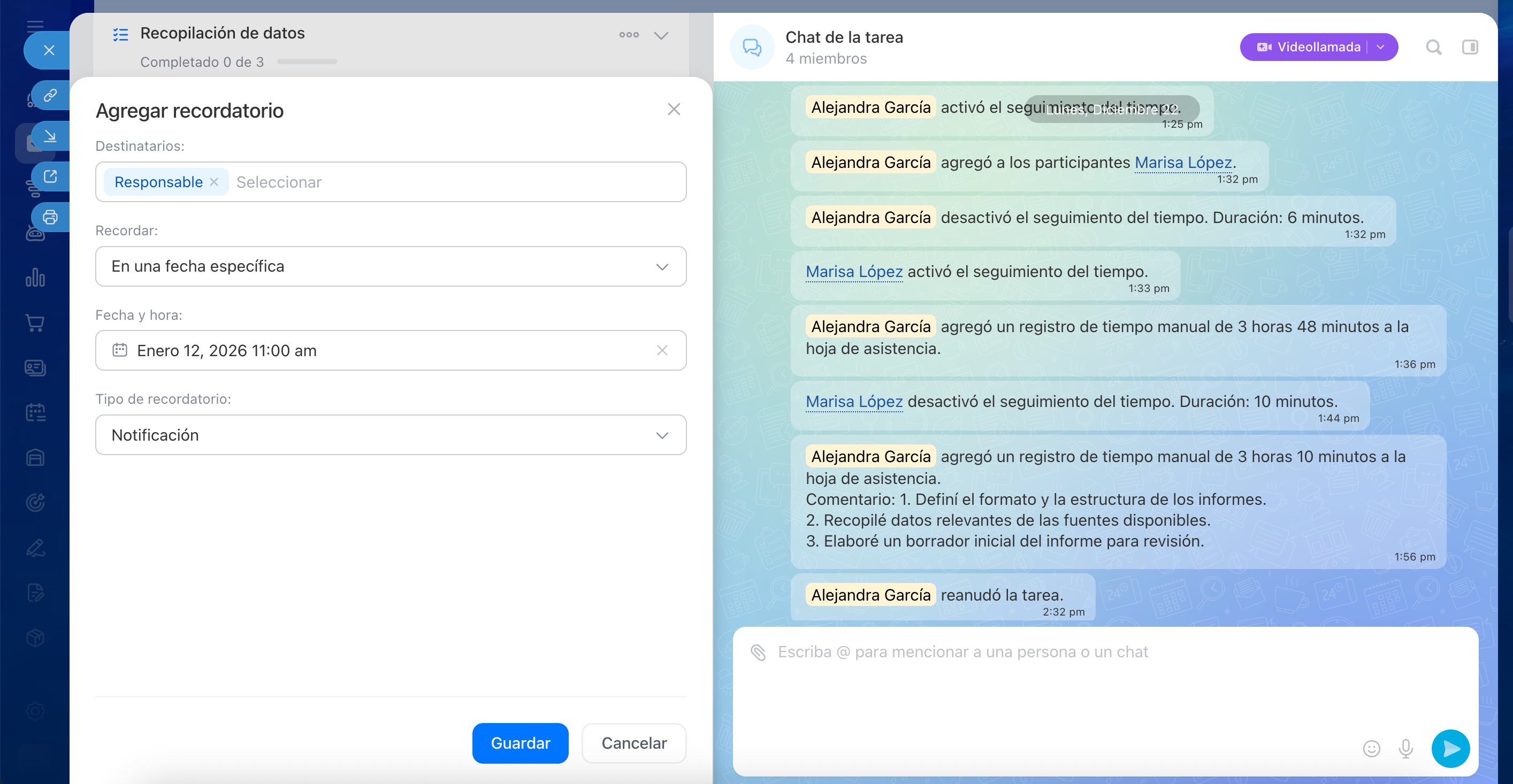Toggle the chat sidebar panel icon
Image resolution: width=1513 pixels, height=784 pixels.
pos(1470,47)
